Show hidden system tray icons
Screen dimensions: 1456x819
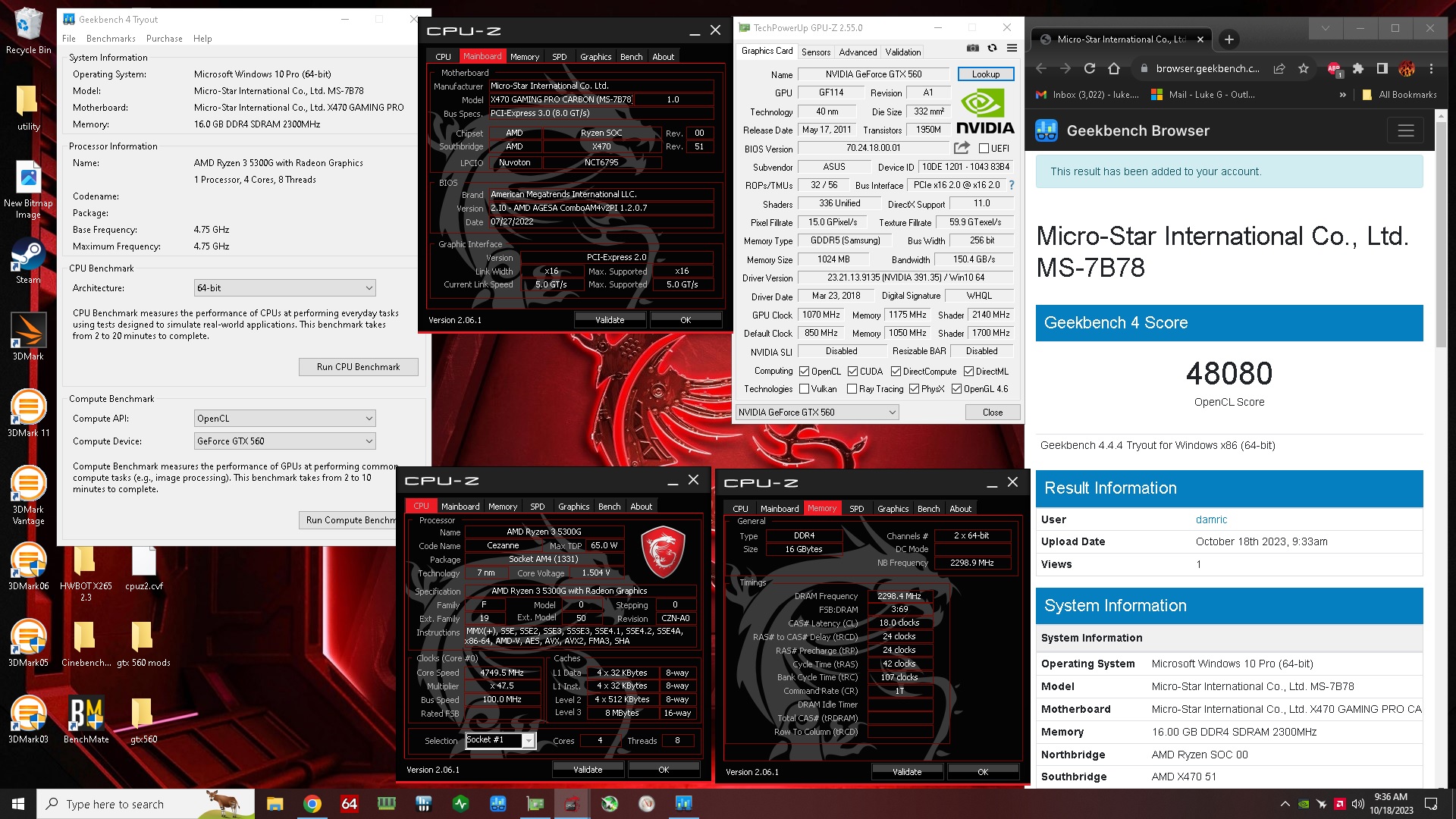coord(1285,804)
